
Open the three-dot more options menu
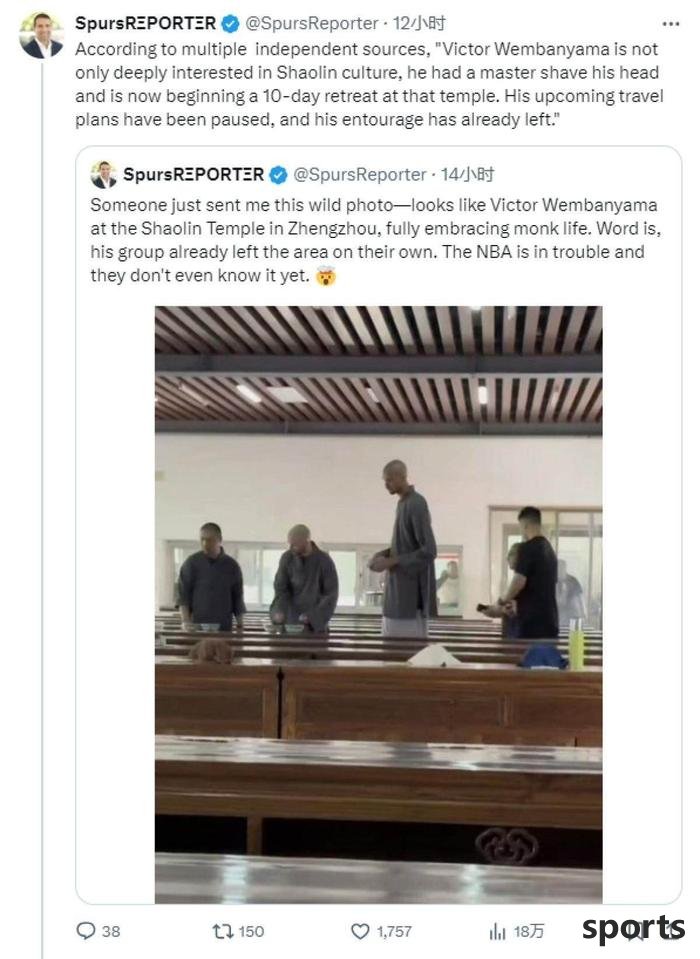[670, 24]
